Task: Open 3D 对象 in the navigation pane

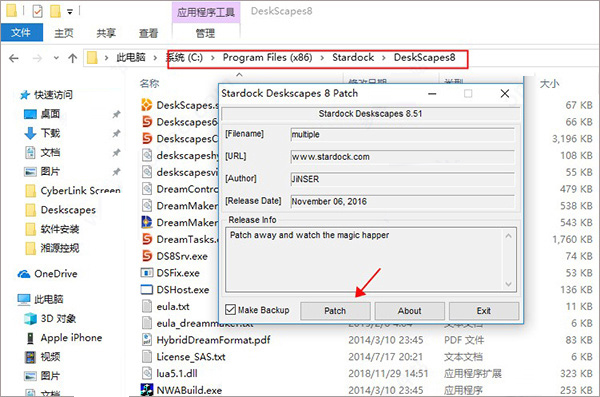Action: 58,318
